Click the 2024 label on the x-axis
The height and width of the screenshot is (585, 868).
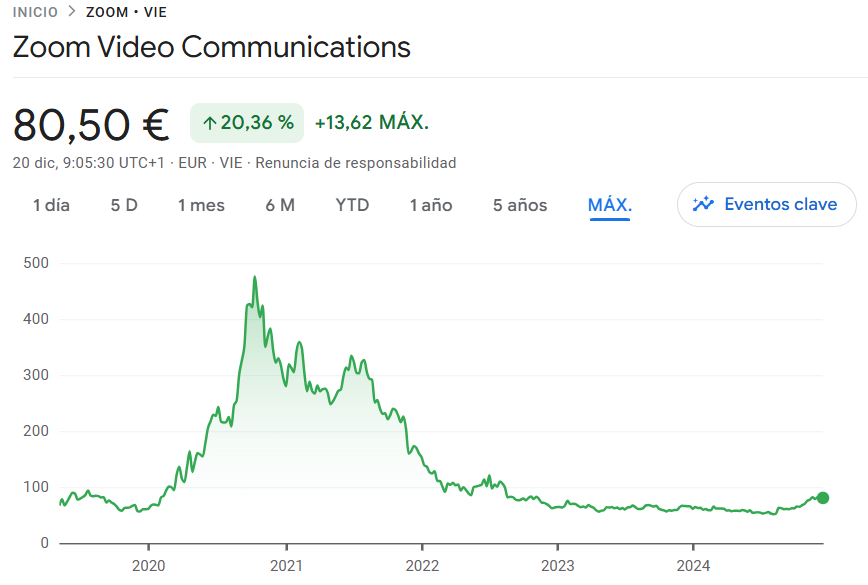coord(694,566)
